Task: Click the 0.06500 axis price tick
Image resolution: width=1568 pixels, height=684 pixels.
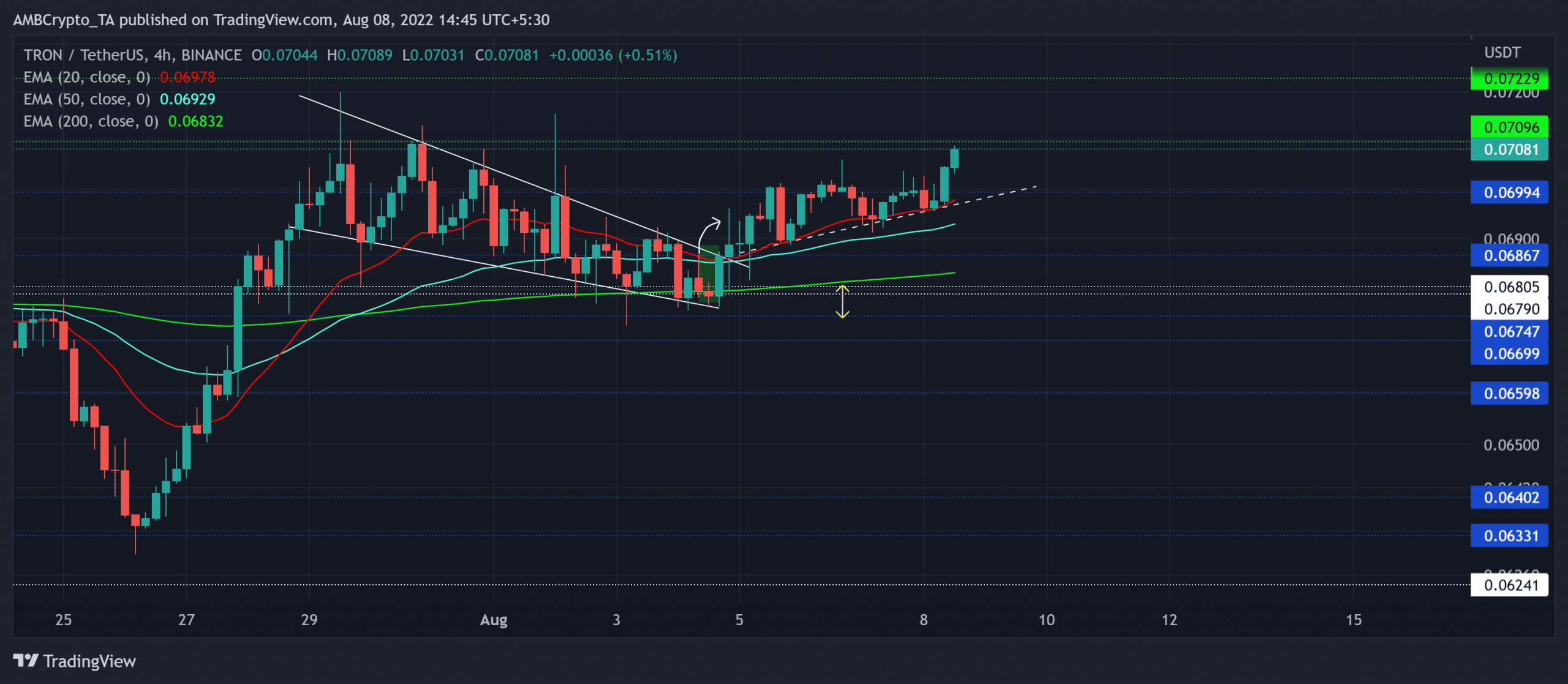Action: pyautogui.click(x=1511, y=445)
